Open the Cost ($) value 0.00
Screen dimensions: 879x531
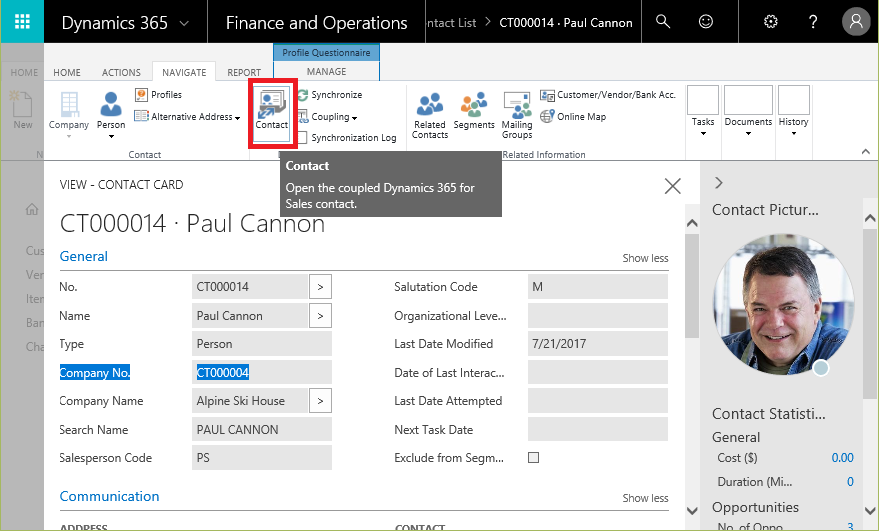842,458
